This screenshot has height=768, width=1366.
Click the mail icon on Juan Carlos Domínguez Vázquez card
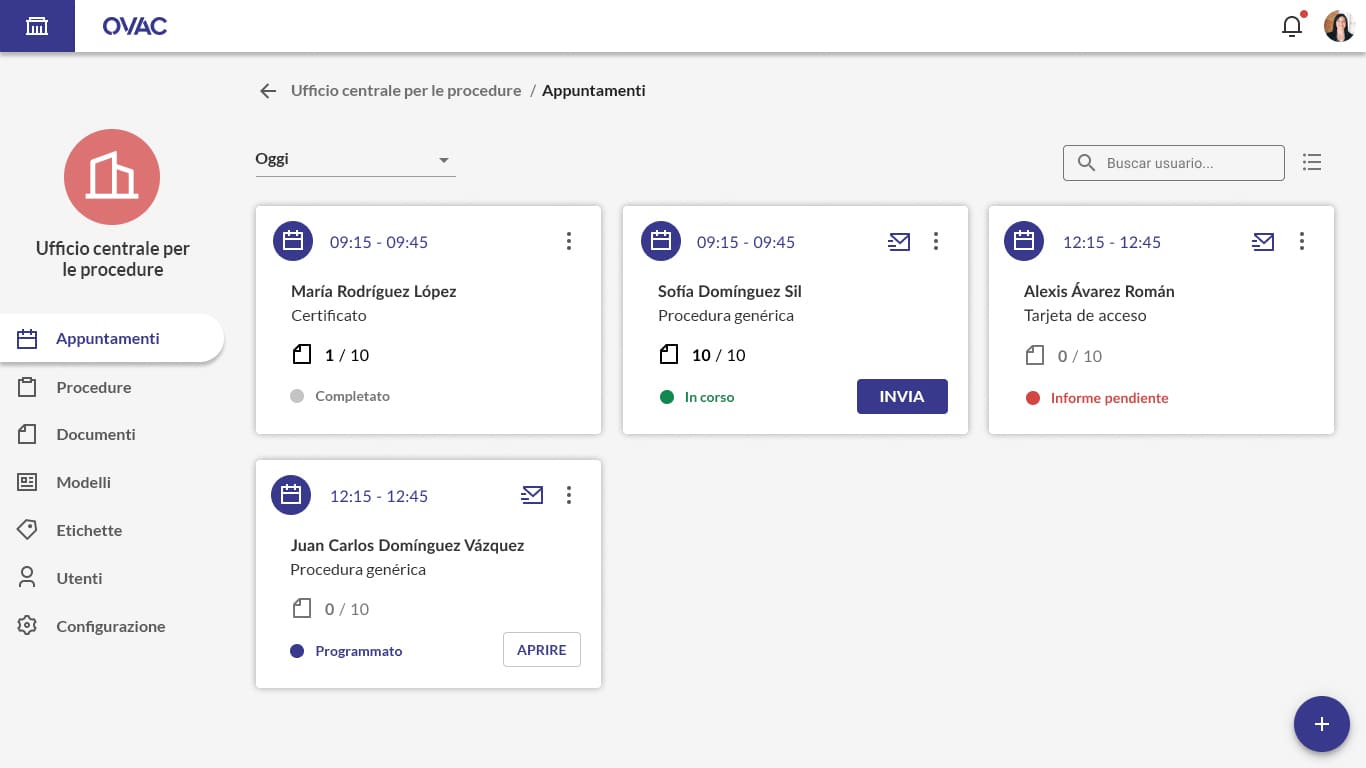click(x=532, y=495)
